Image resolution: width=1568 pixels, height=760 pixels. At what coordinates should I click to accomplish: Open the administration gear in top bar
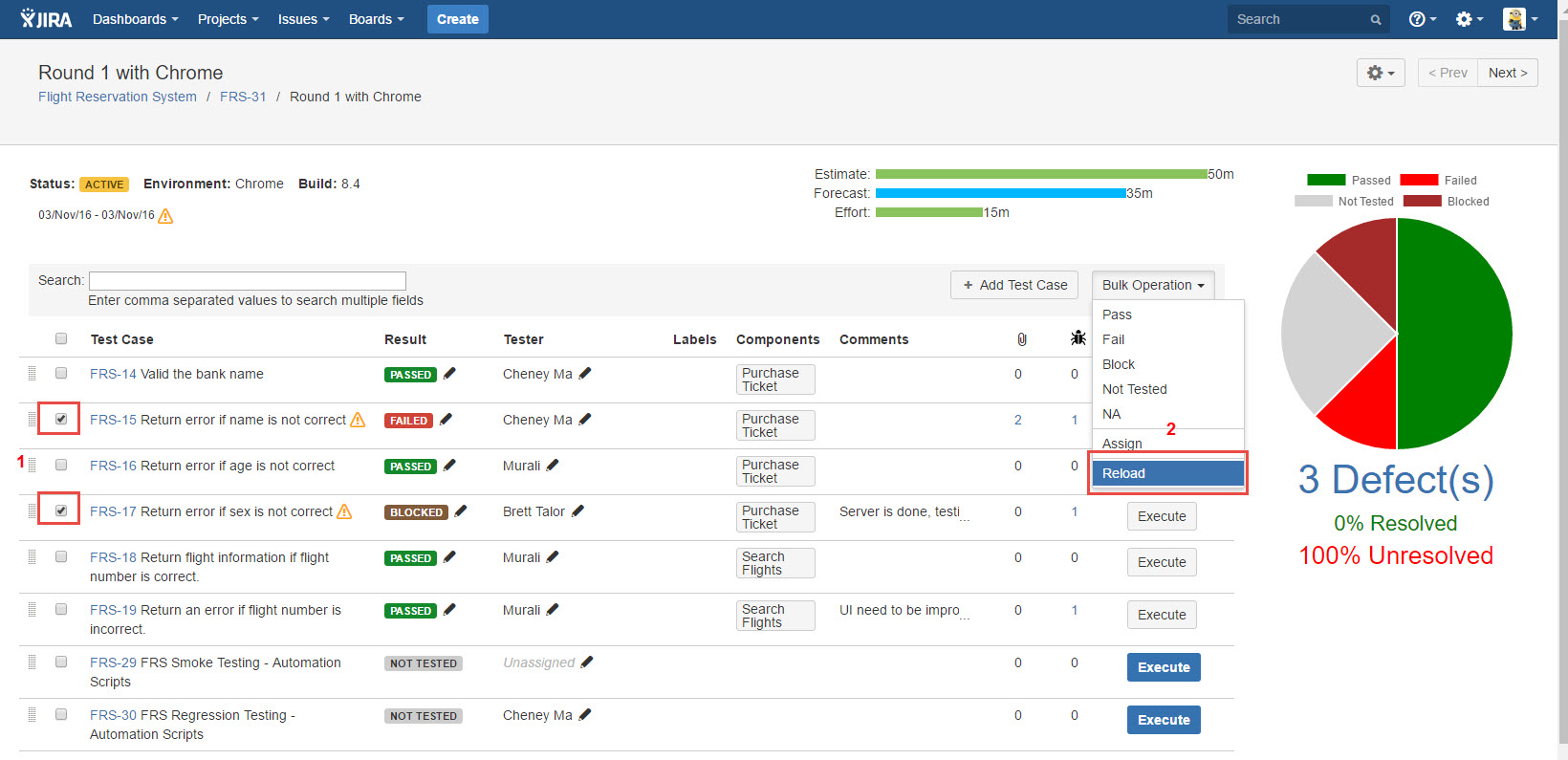tap(1469, 19)
